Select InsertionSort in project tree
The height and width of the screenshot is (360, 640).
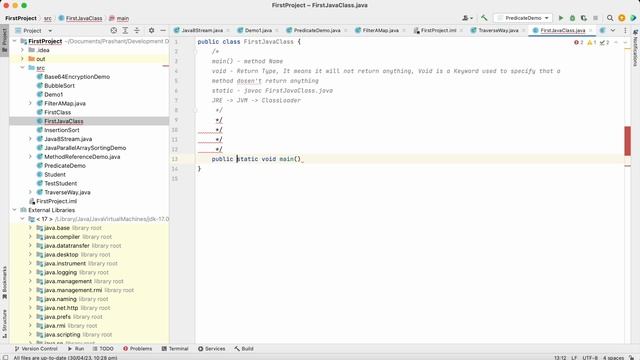click(62, 130)
